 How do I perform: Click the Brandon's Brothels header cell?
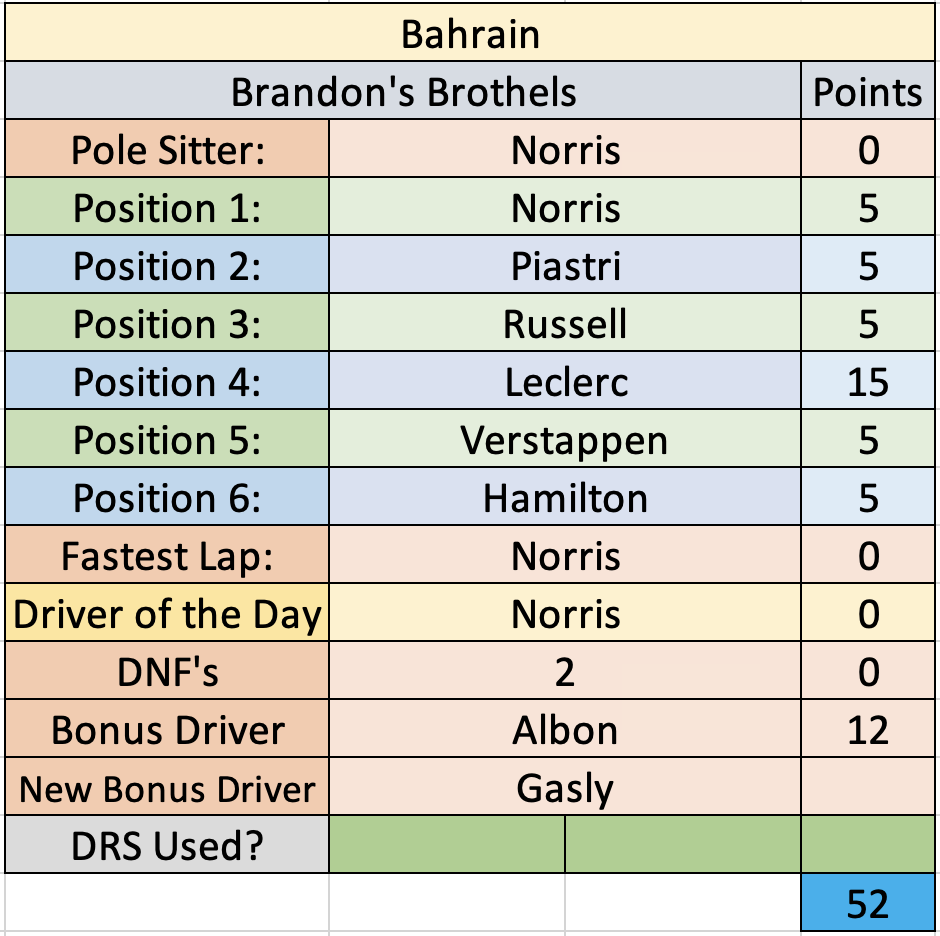pyautogui.click(x=403, y=91)
